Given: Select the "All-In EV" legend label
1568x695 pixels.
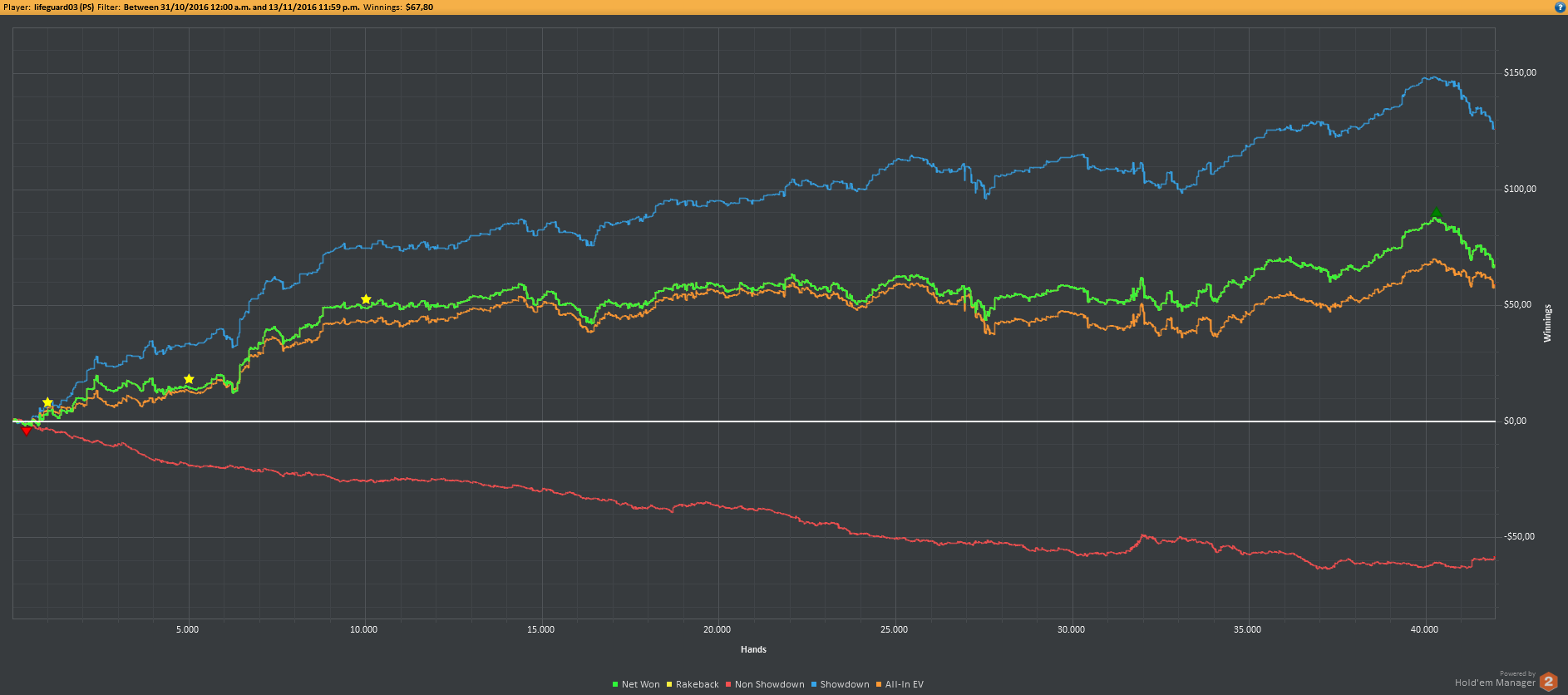Looking at the screenshot, I should (x=905, y=684).
